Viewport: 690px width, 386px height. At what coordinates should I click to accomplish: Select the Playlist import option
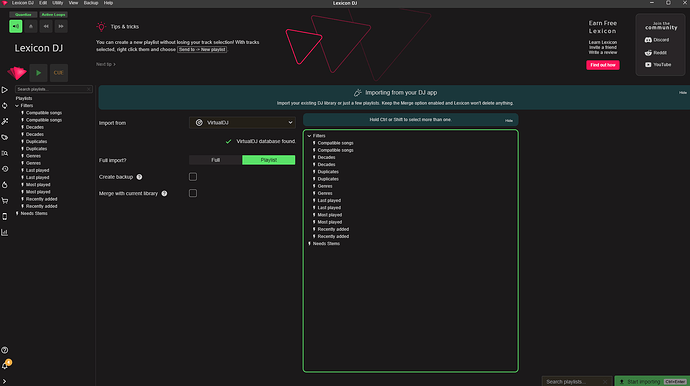tap(268, 160)
